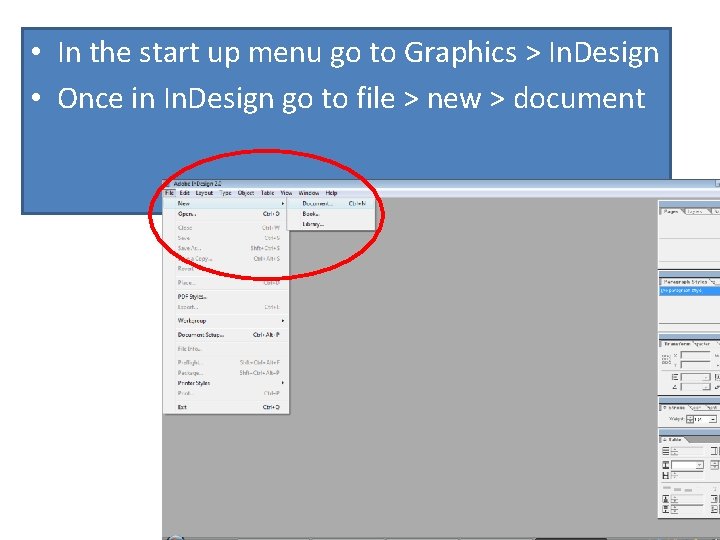720x540 pixels.
Task: Click greyed Save As... entry
Action: 226,248
